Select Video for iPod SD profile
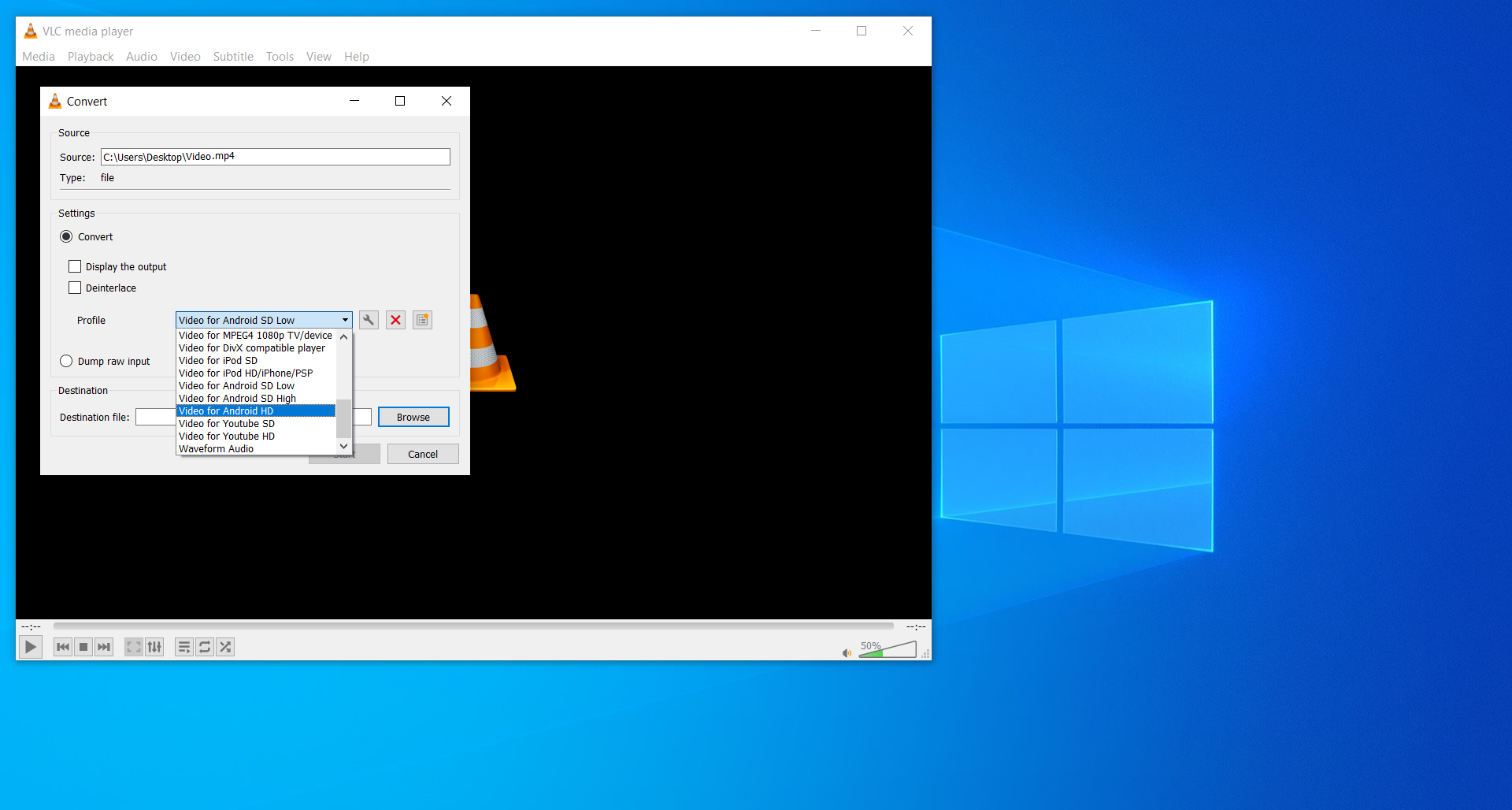This screenshot has height=810, width=1512. (x=218, y=361)
